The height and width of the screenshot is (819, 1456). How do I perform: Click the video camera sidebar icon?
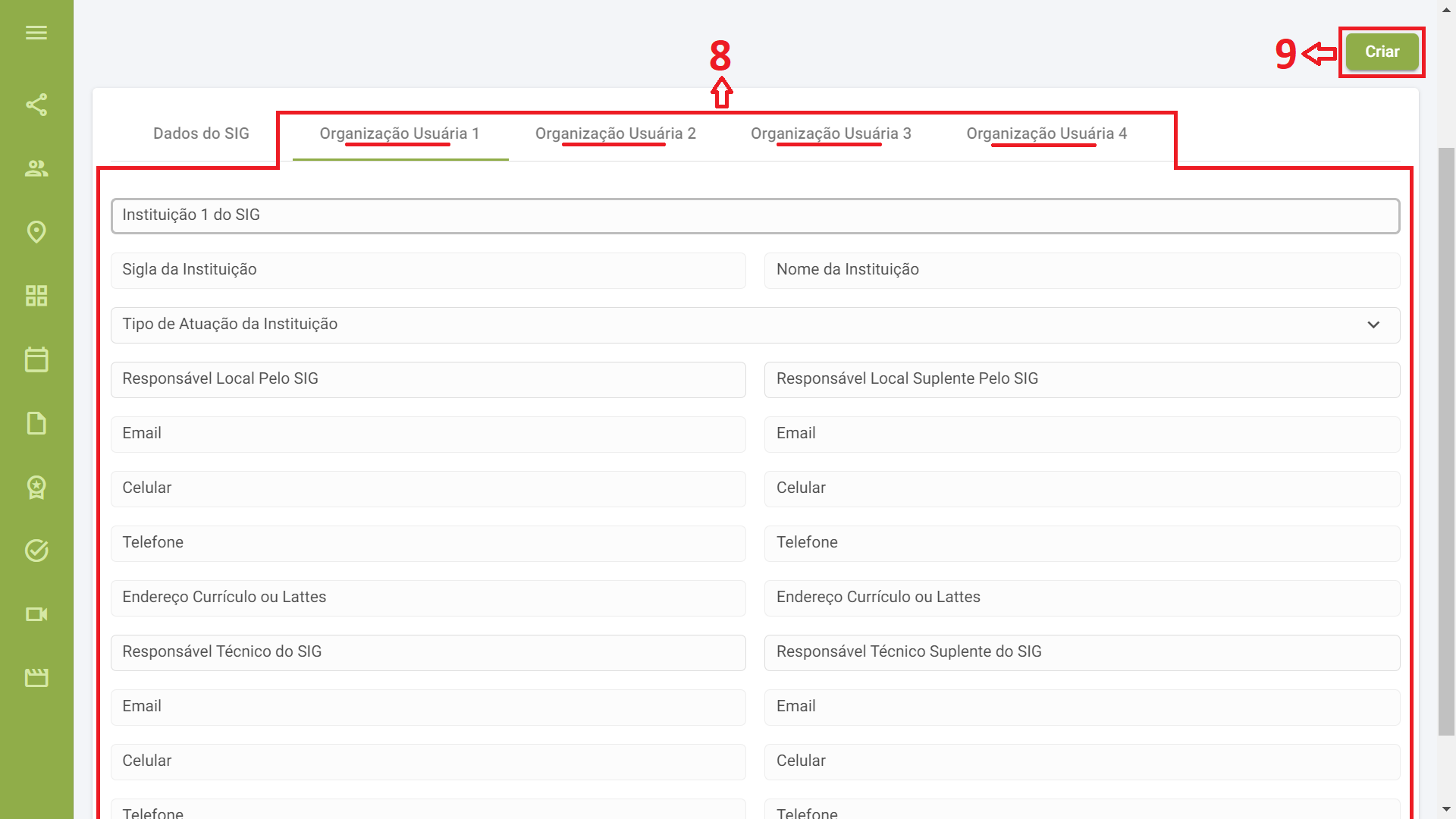pos(36,614)
